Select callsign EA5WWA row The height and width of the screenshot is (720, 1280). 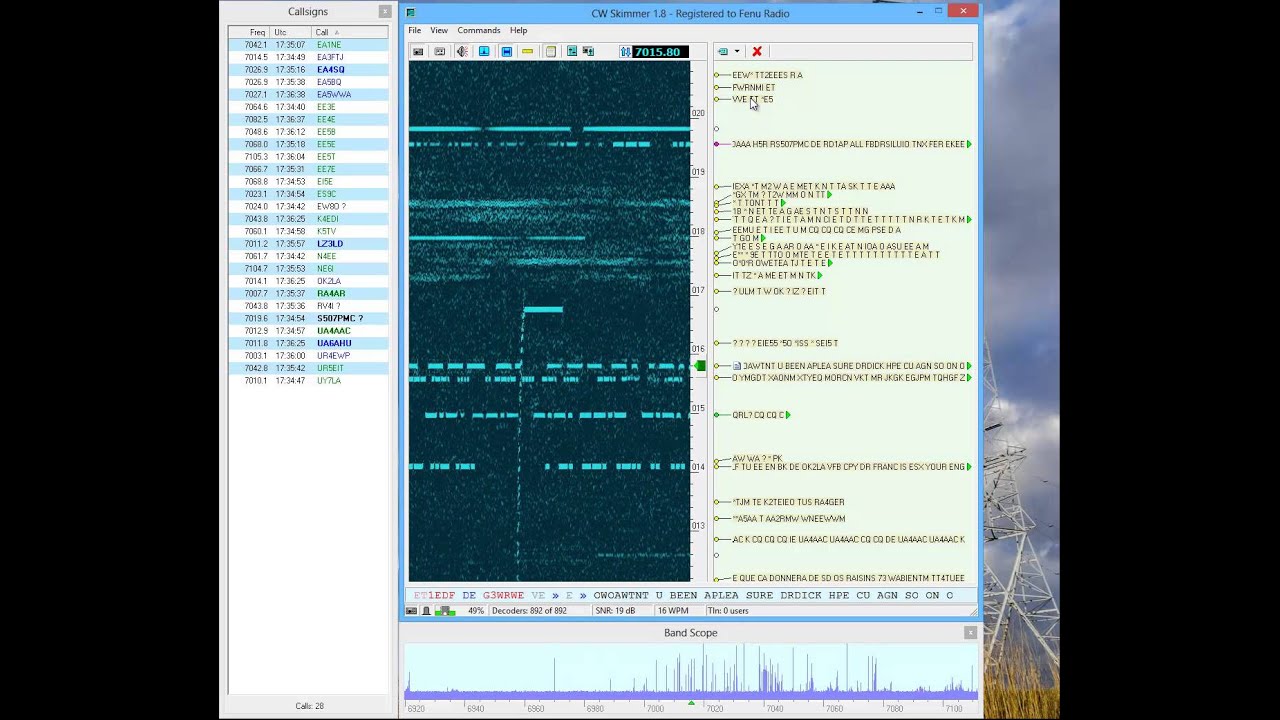pos(308,95)
